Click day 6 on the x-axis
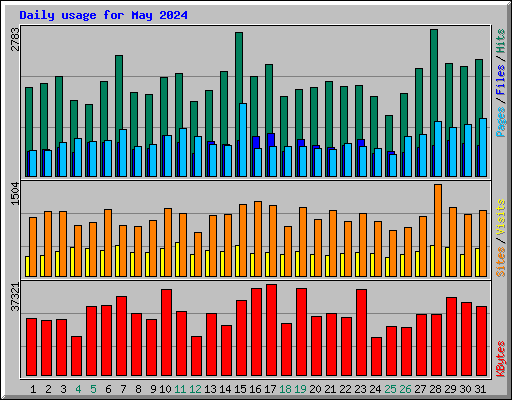512x400 pixels. (x=108, y=389)
